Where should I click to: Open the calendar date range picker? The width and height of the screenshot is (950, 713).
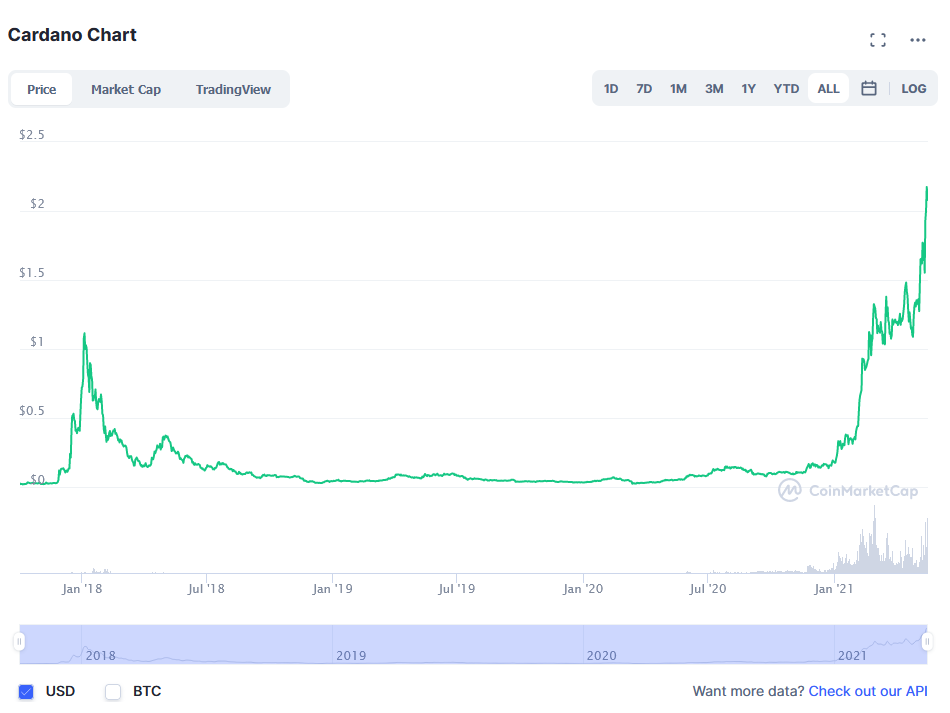coord(869,88)
